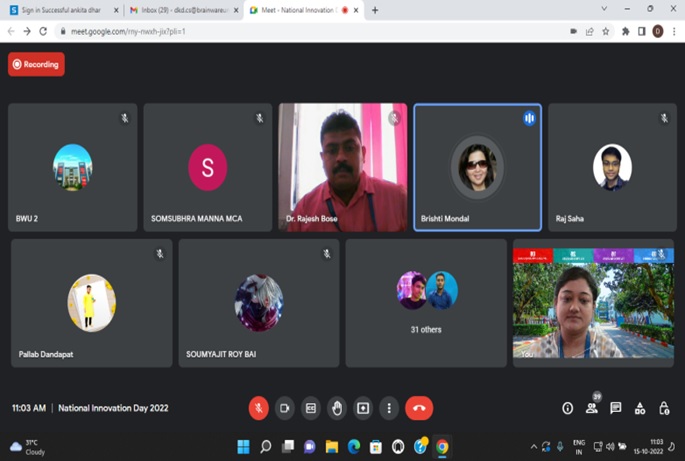Viewport: 685px width, 461px height.
Task: Open host controls lock icon
Action: (664, 408)
